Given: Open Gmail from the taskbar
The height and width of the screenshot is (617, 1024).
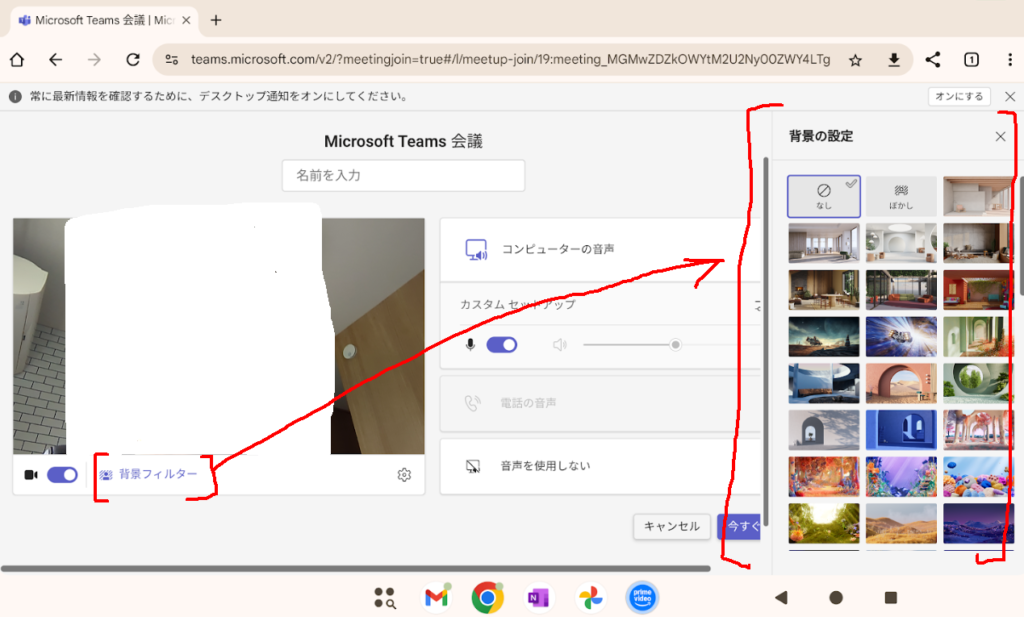Looking at the screenshot, I should (436, 597).
